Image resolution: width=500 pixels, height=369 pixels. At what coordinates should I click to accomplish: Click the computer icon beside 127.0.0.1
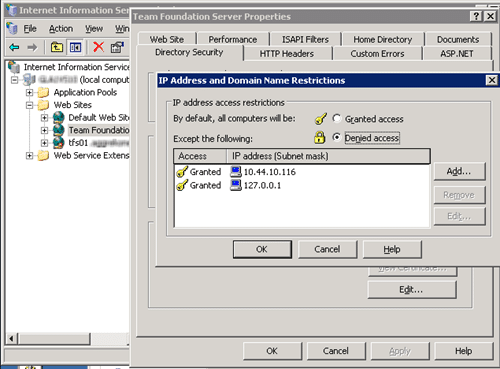click(x=236, y=185)
